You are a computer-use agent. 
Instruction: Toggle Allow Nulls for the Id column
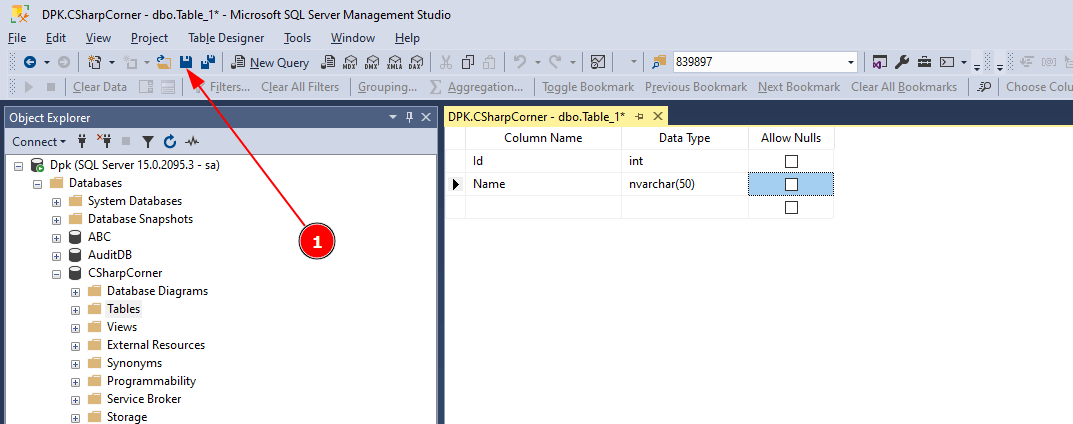791,161
